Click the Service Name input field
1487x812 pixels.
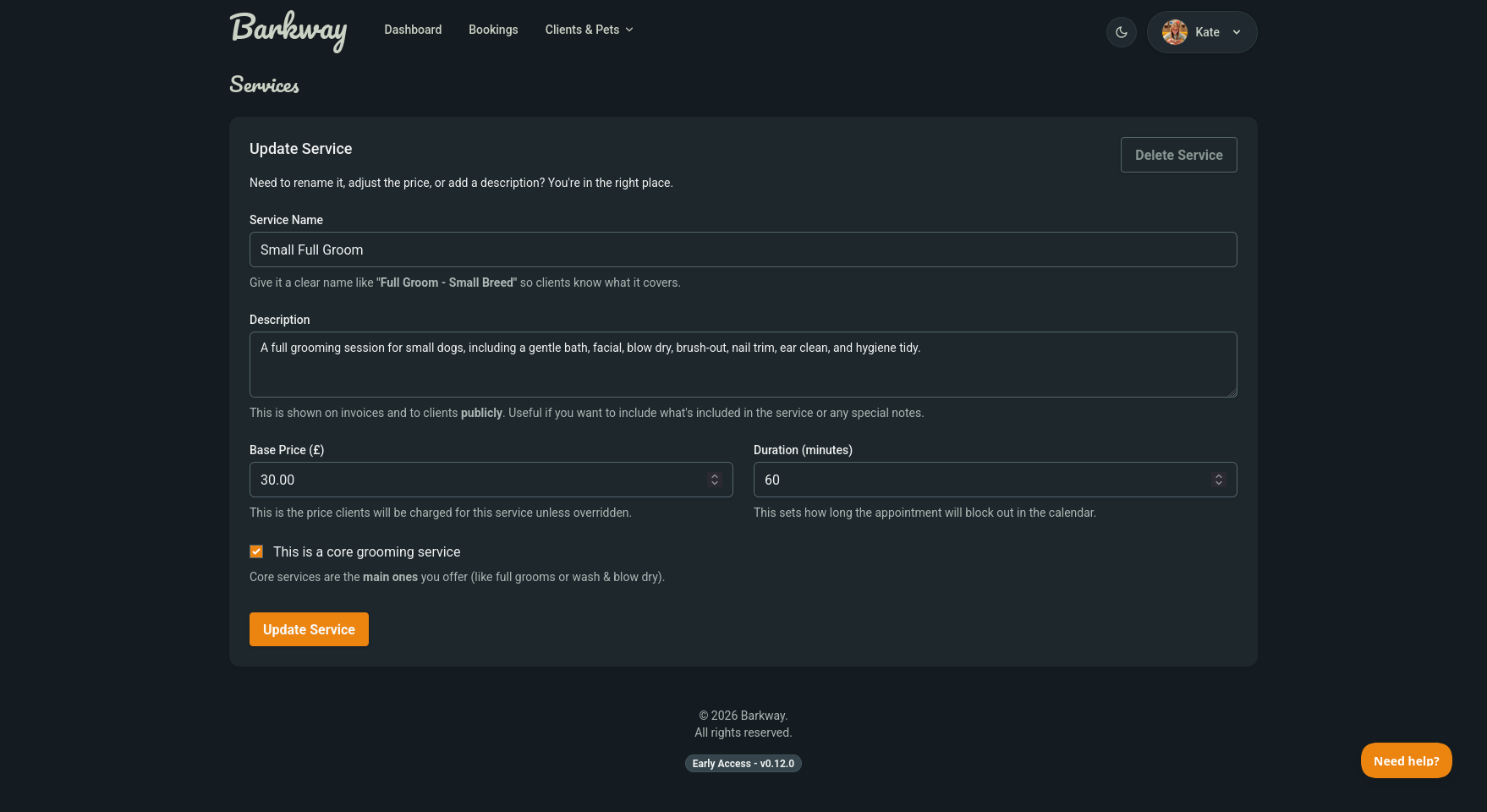tap(743, 250)
